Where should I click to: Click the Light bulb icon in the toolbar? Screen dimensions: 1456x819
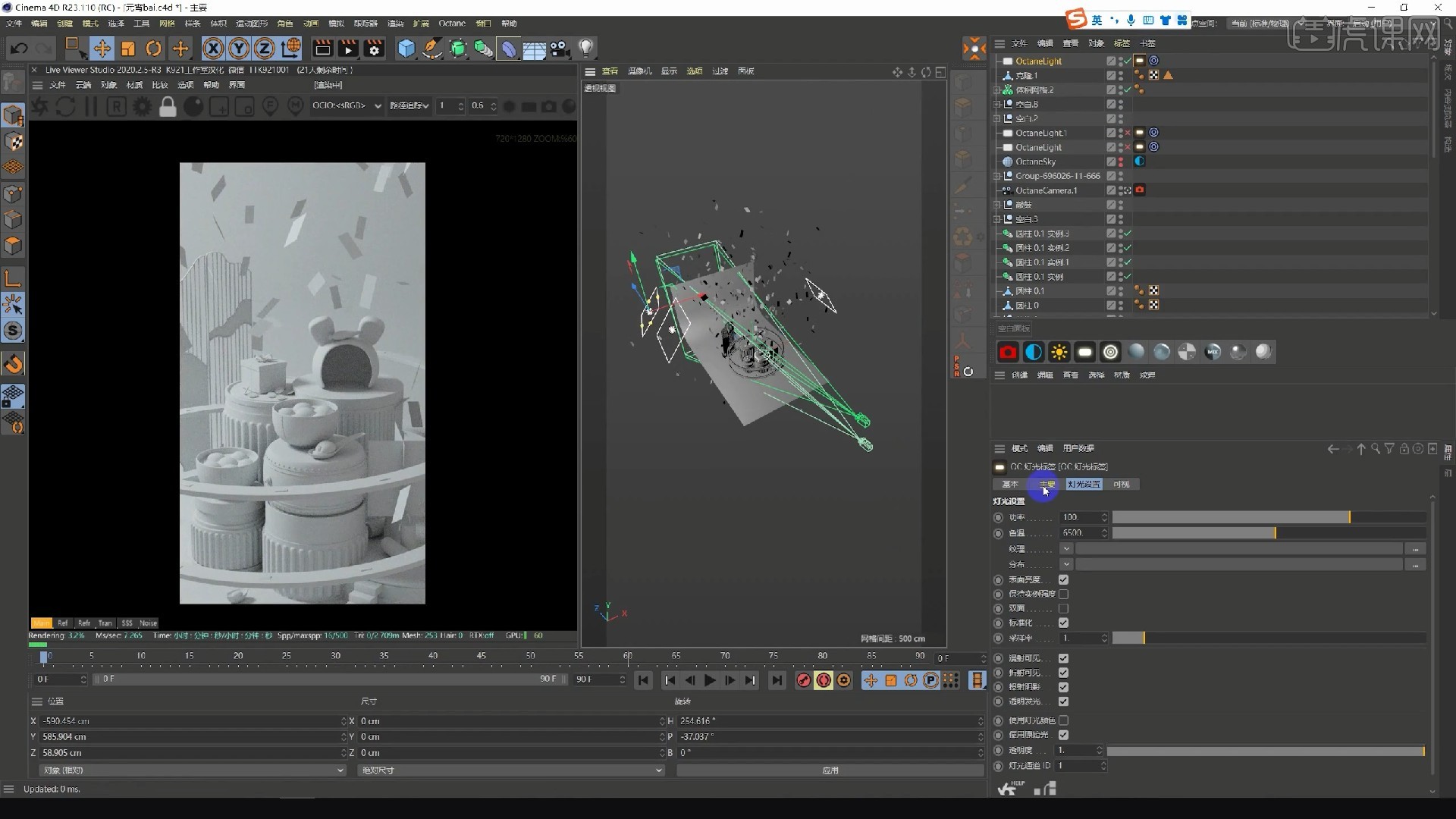pos(585,49)
